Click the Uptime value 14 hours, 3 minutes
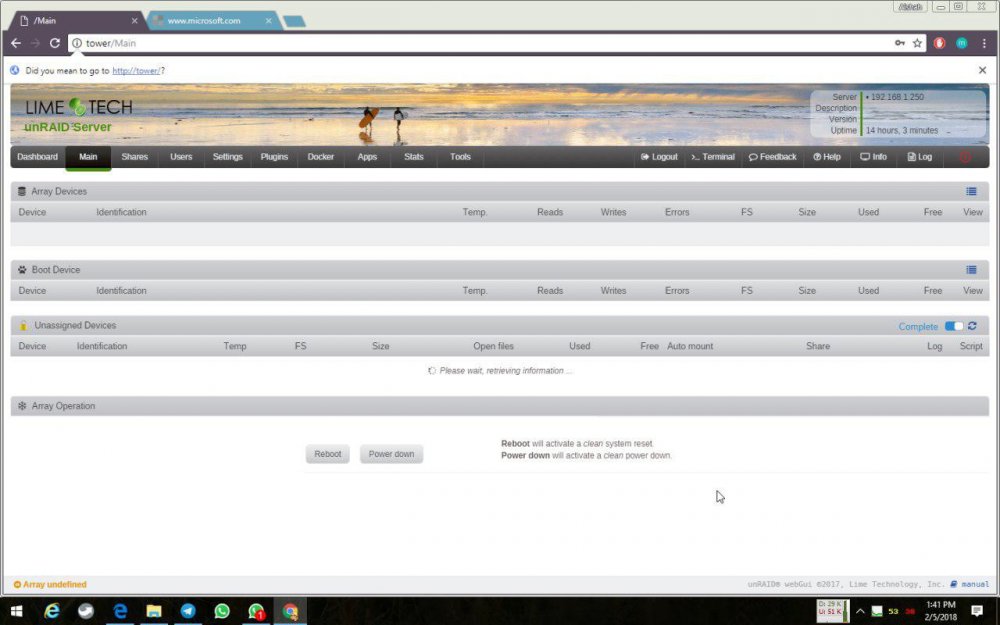This screenshot has height=625, width=1000. click(902, 130)
